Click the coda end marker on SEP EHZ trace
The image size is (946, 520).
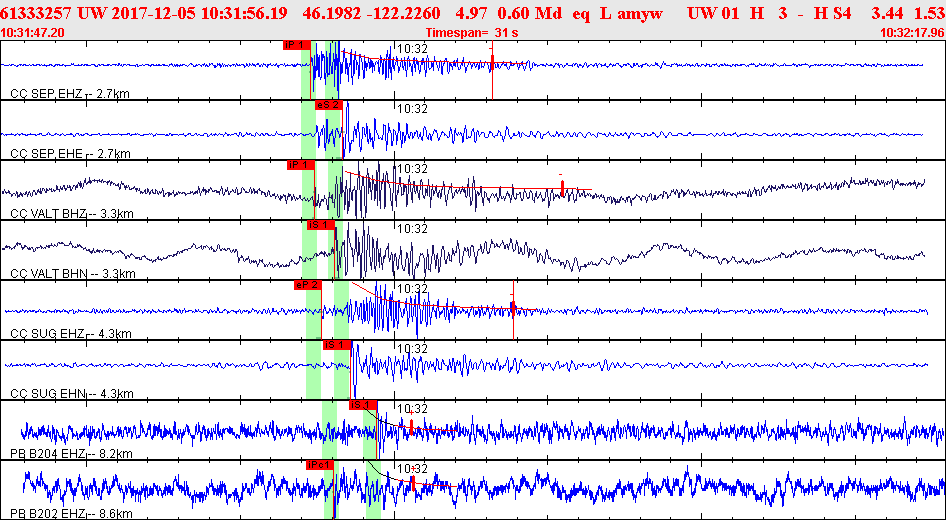492,64
